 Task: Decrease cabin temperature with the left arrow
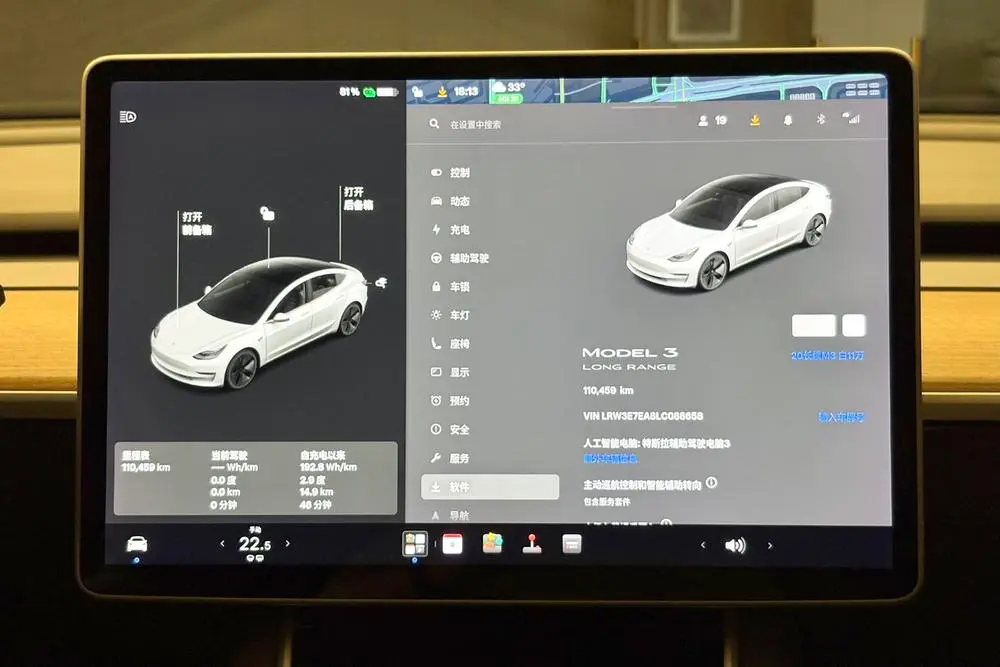click(x=222, y=543)
